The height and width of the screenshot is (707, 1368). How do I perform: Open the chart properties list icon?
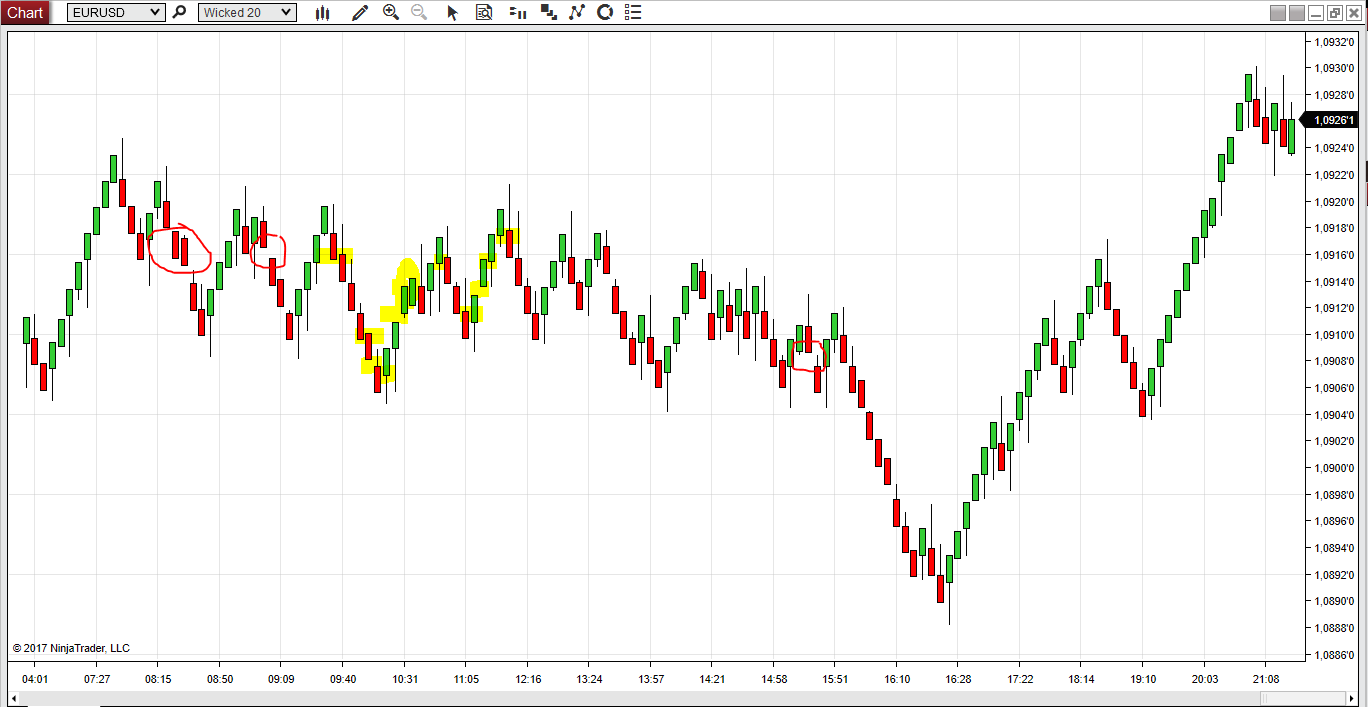(632, 13)
